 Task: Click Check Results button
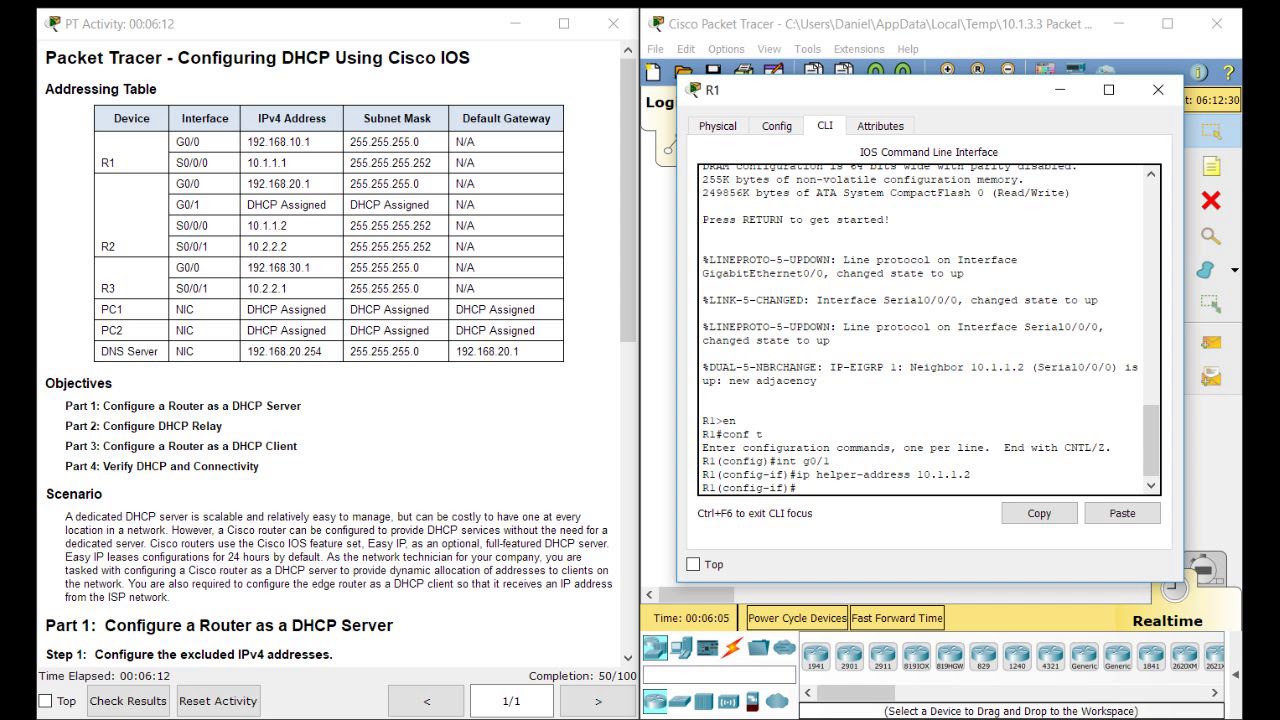click(x=128, y=701)
